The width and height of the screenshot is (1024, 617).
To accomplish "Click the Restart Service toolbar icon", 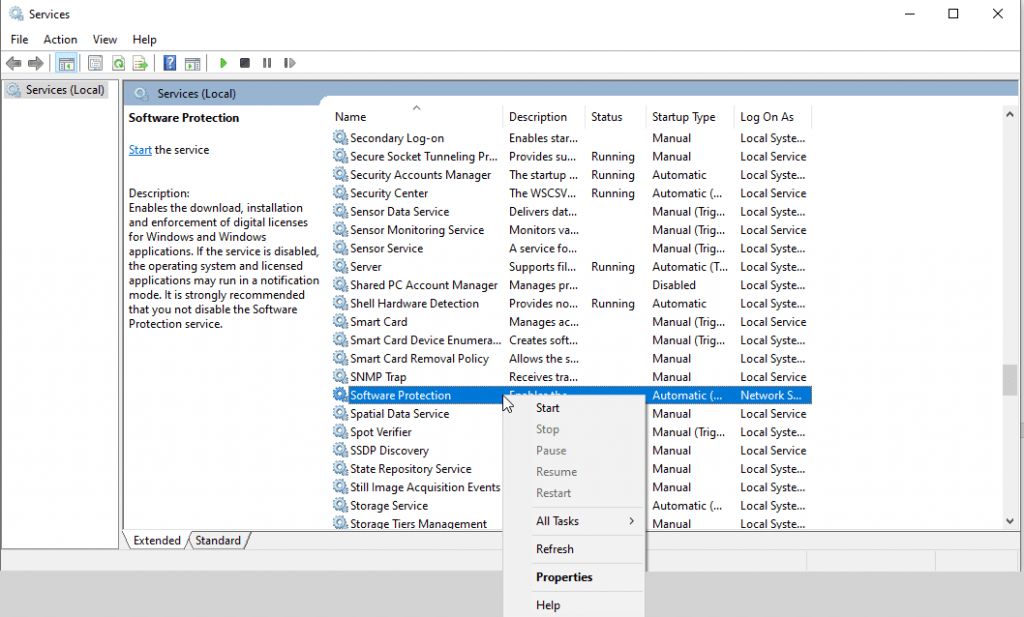I will 290,63.
